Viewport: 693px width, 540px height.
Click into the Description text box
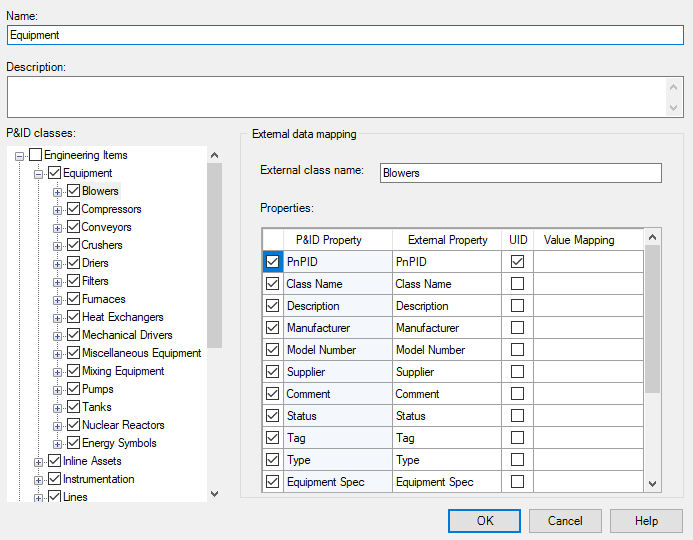tap(336, 97)
